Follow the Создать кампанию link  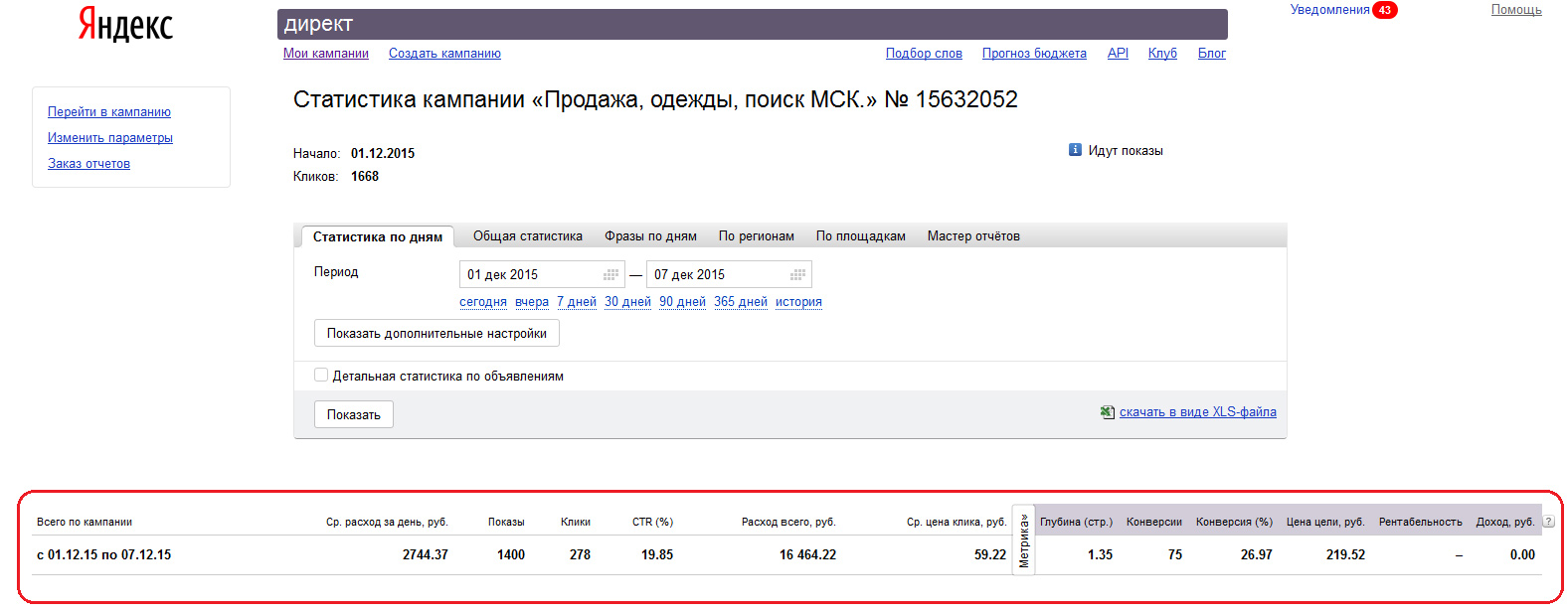tap(444, 54)
